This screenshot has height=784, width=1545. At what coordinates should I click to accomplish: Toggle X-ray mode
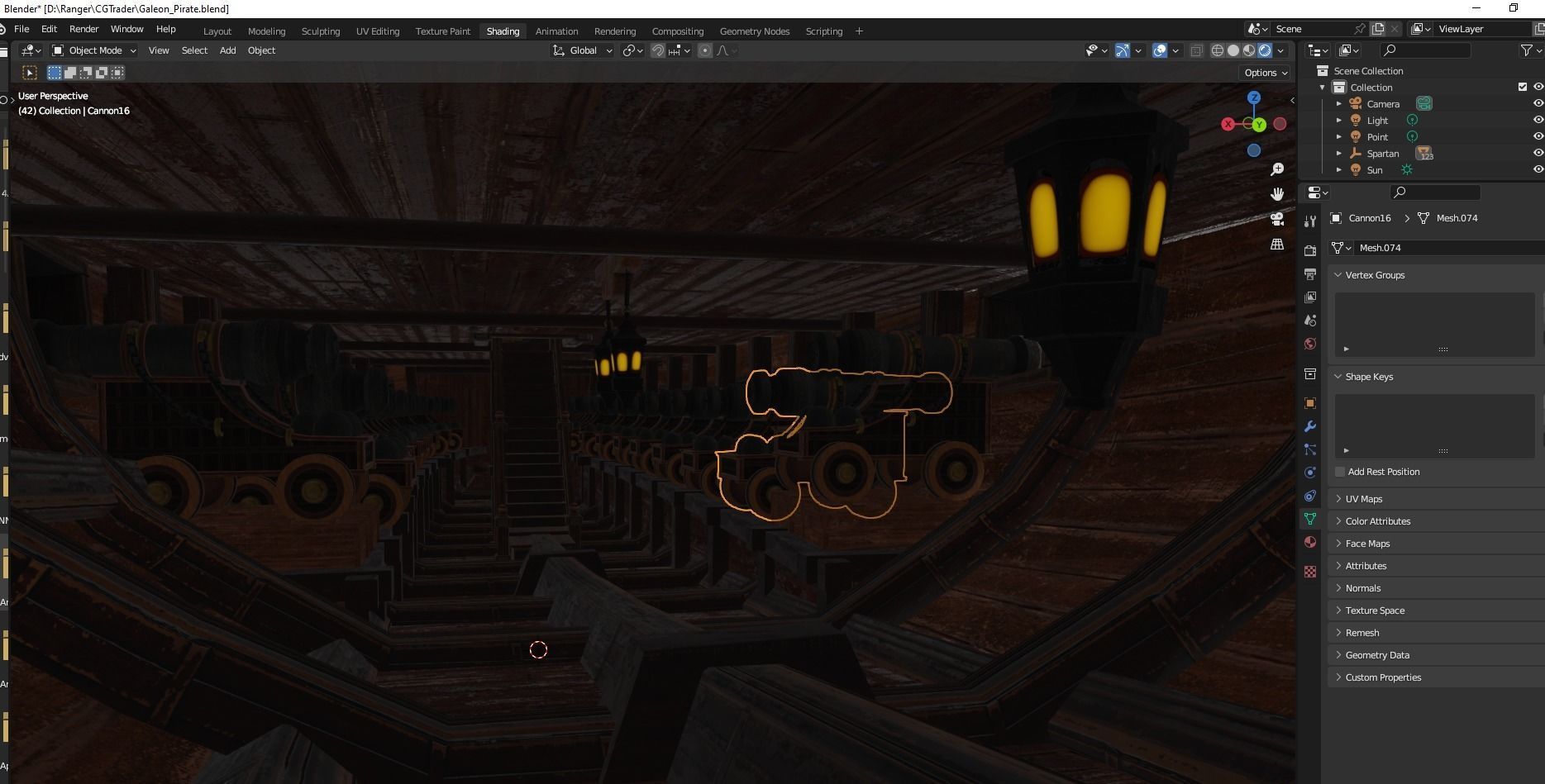[1196, 50]
